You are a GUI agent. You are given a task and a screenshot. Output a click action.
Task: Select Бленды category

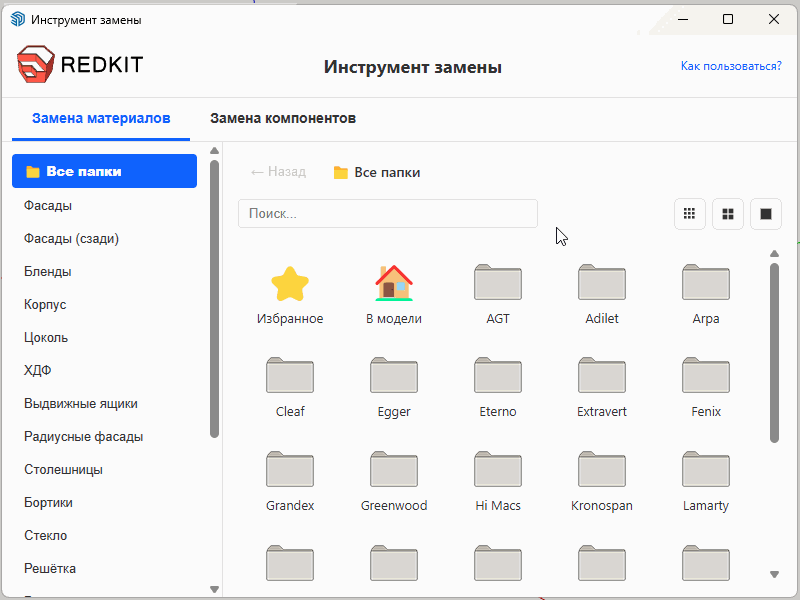105,271
